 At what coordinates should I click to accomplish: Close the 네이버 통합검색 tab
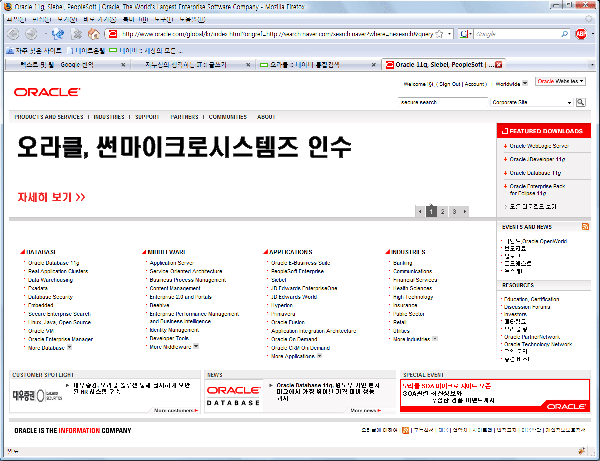point(373,65)
